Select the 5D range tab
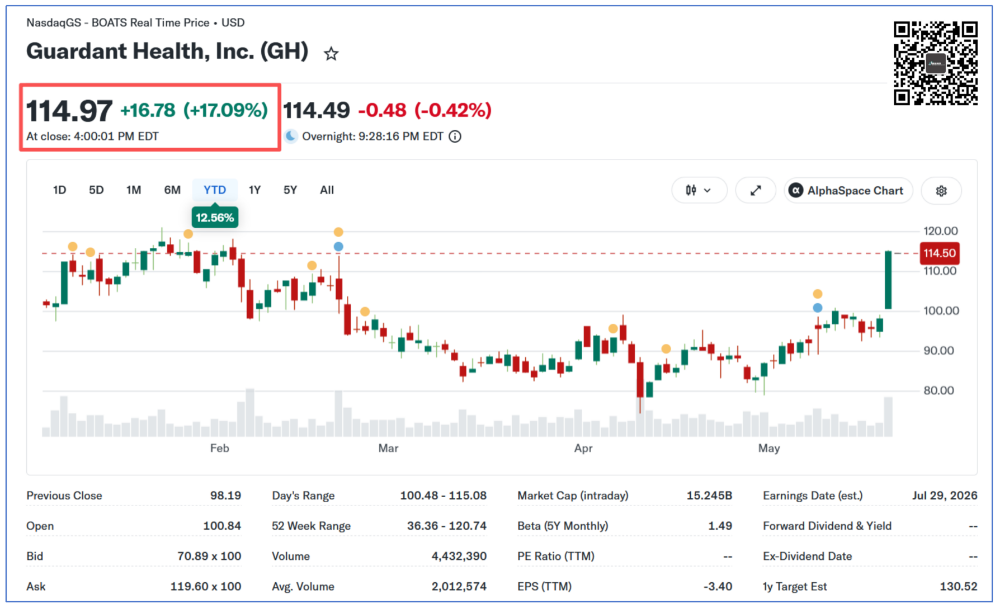 pyautogui.click(x=96, y=189)
